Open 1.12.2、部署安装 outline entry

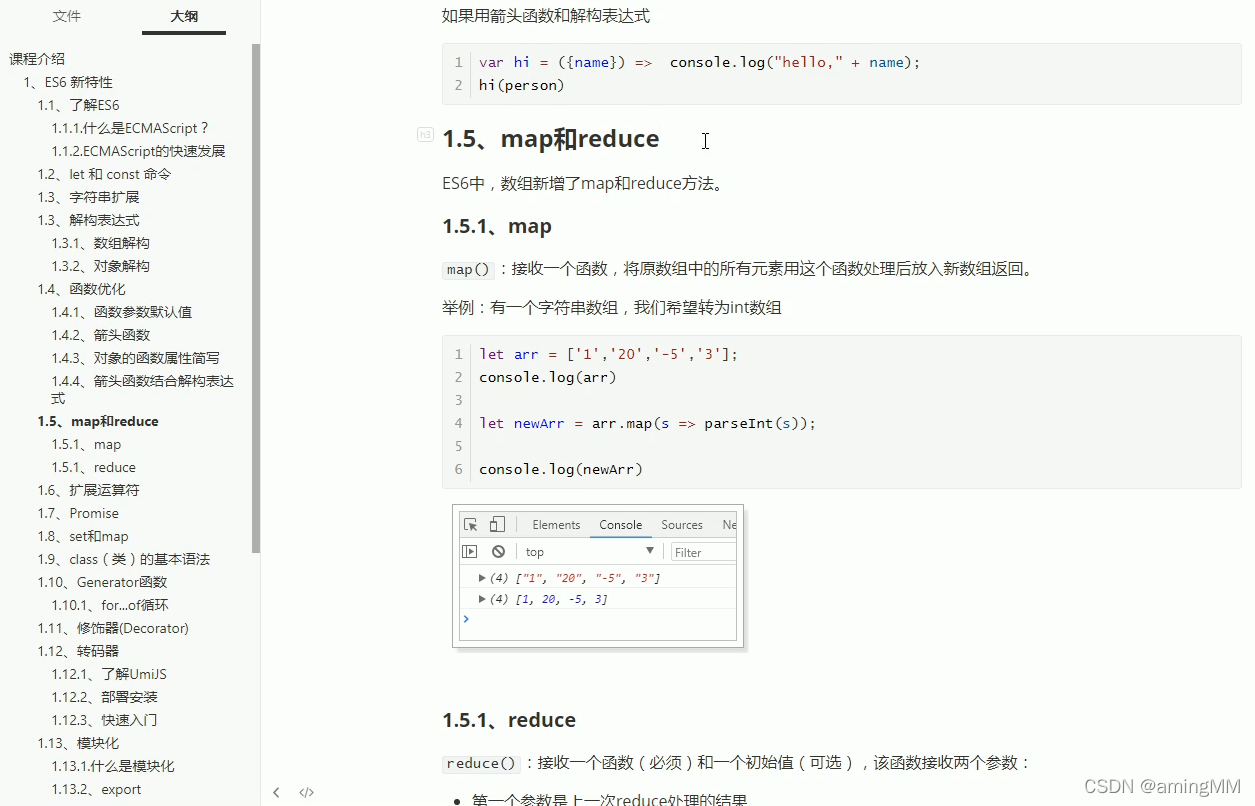(x=105, y=697)
